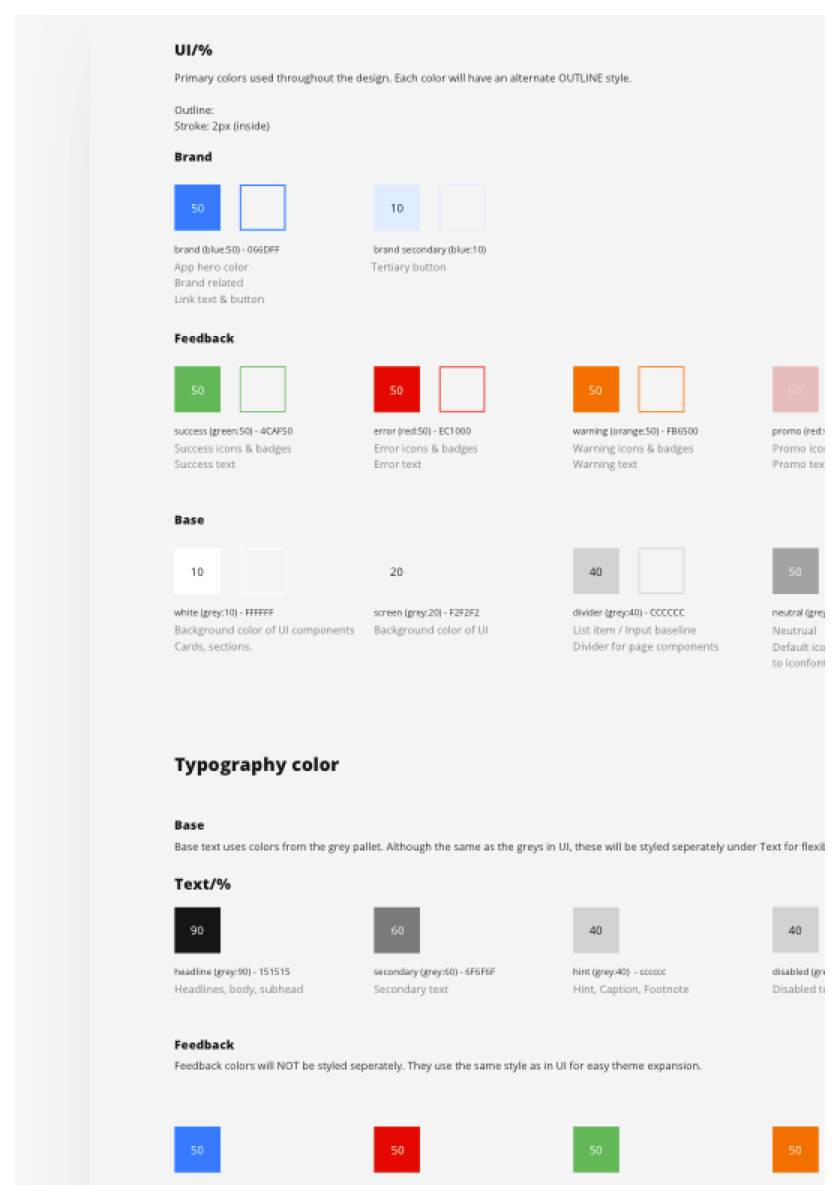840x1200 pixels.
Task: Click the hint grey 40 text swatch
Action: tap(596, 930)
